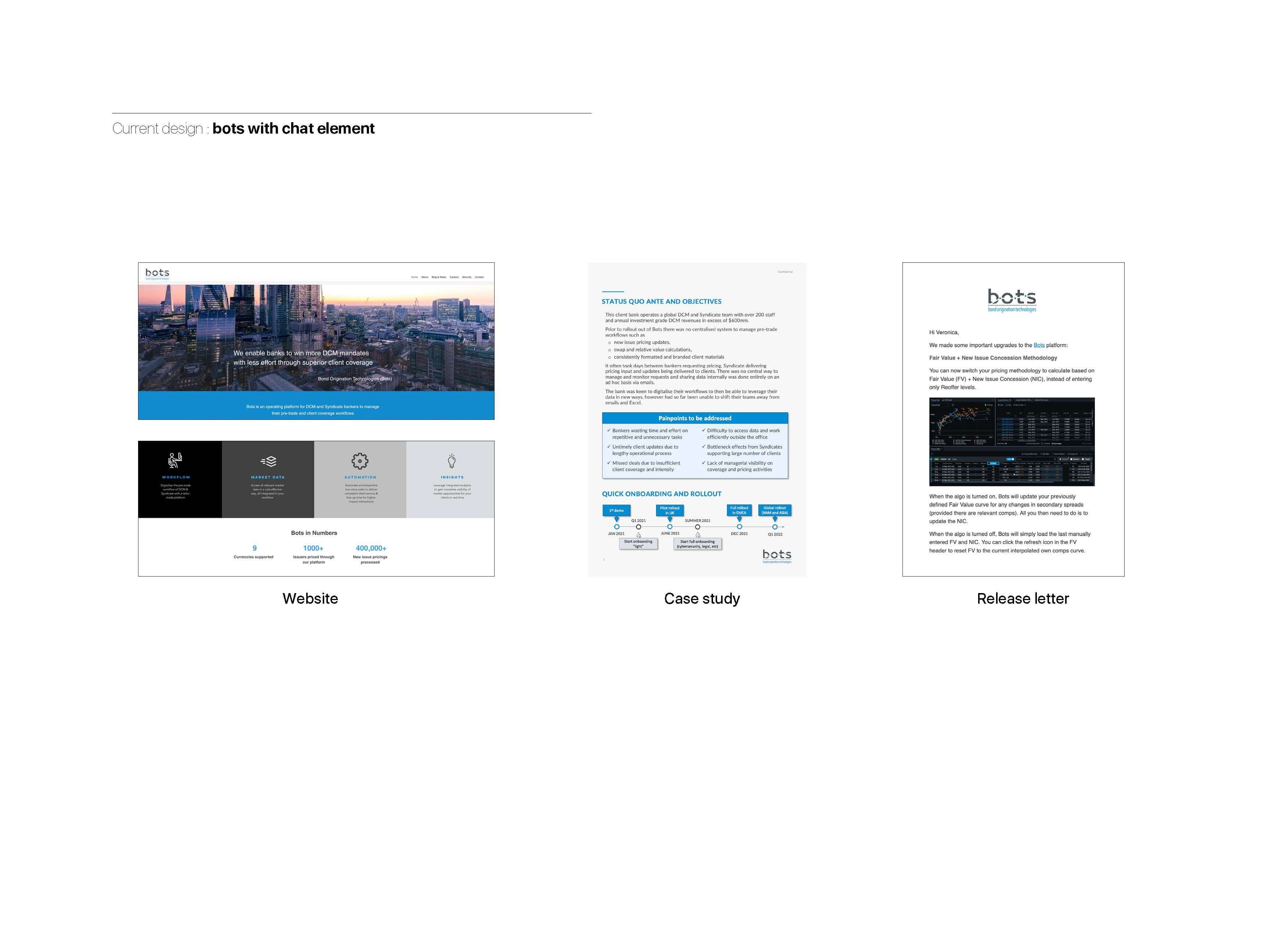Viewport: 1288px width, 945px height.
Task: Click the 'Pilot rollout in UK' milestone box
Action: coord(670,511)
